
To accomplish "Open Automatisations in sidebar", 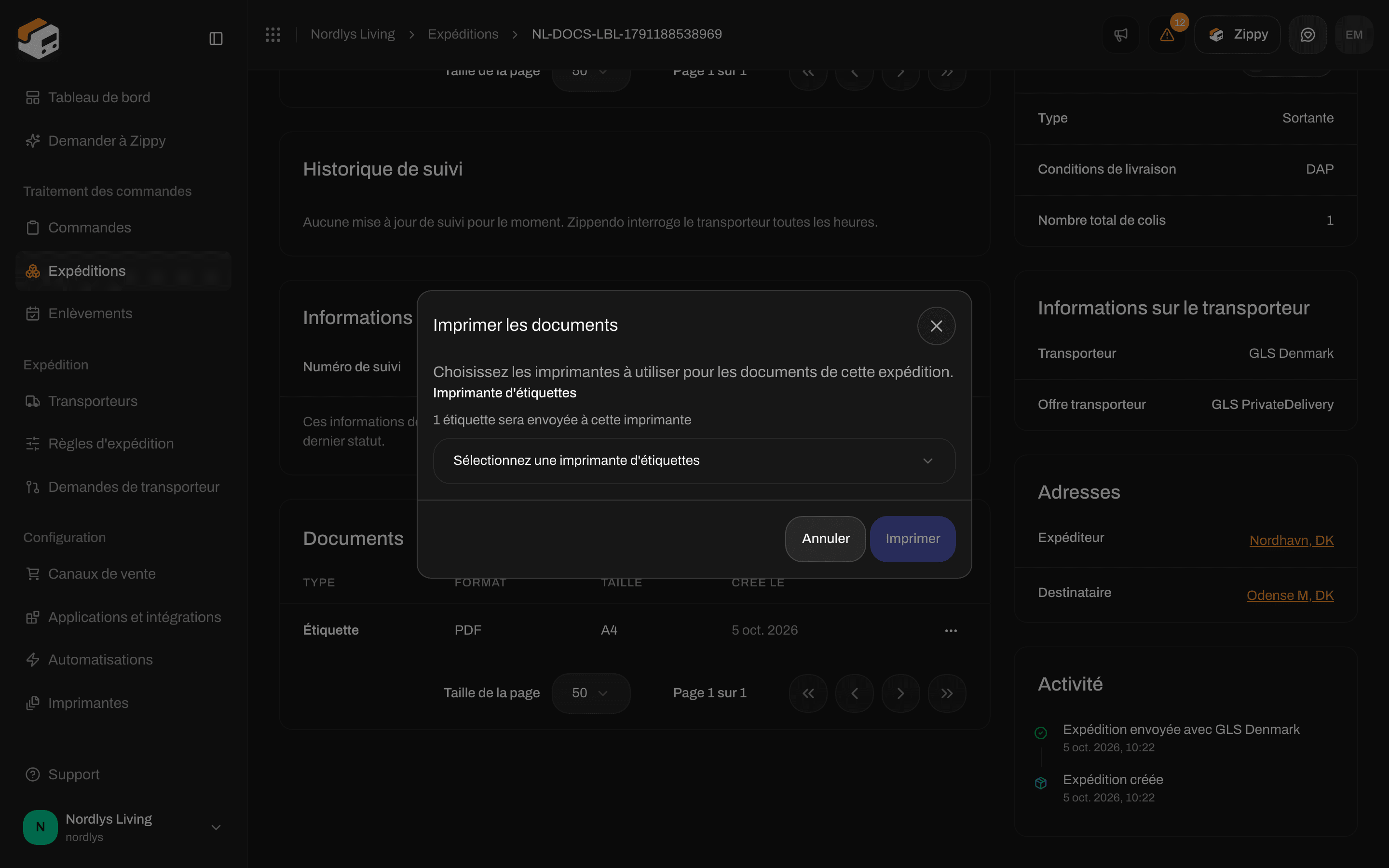I will [x=123, y=660].
